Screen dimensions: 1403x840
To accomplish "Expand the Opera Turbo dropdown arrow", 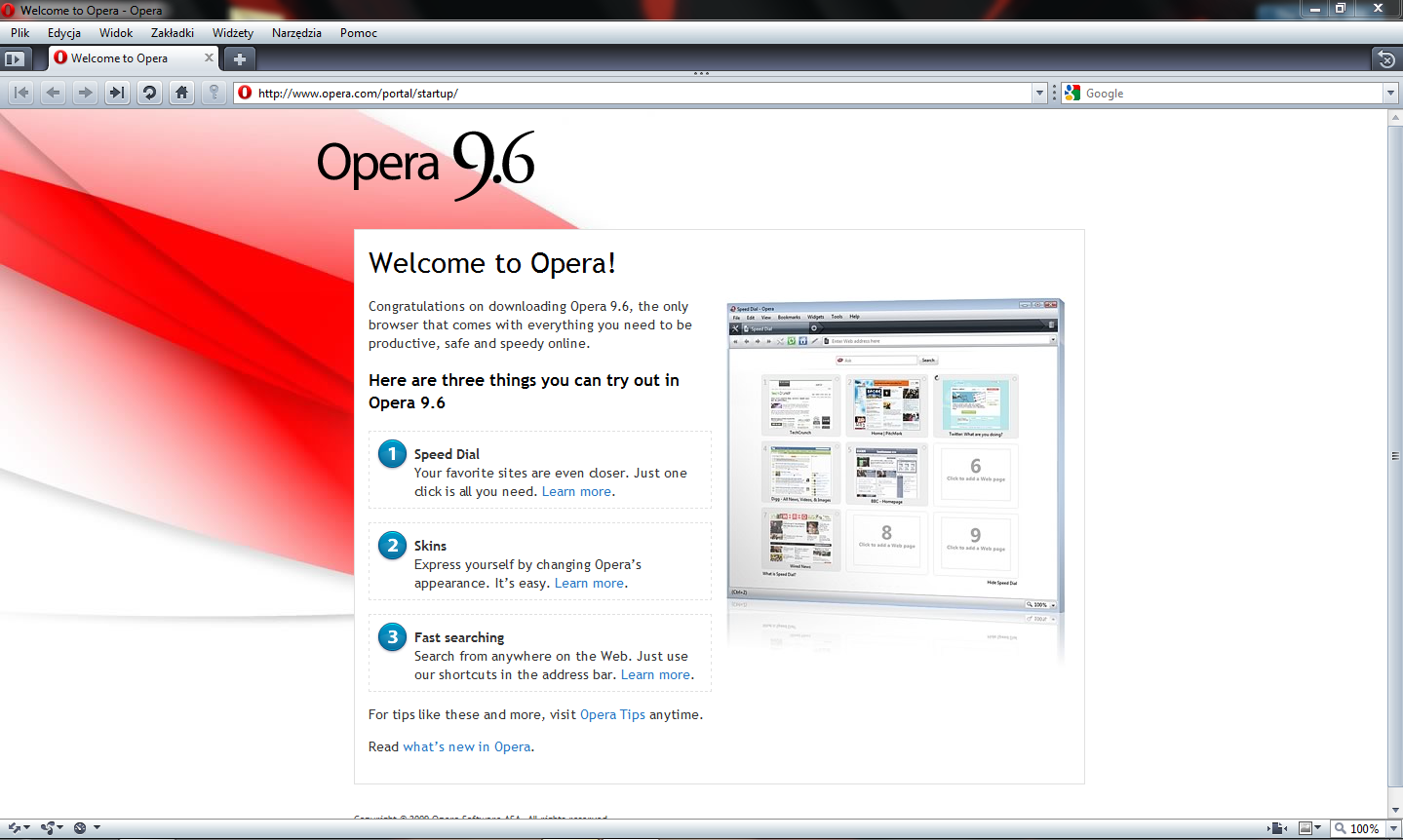I will point(97,828).
